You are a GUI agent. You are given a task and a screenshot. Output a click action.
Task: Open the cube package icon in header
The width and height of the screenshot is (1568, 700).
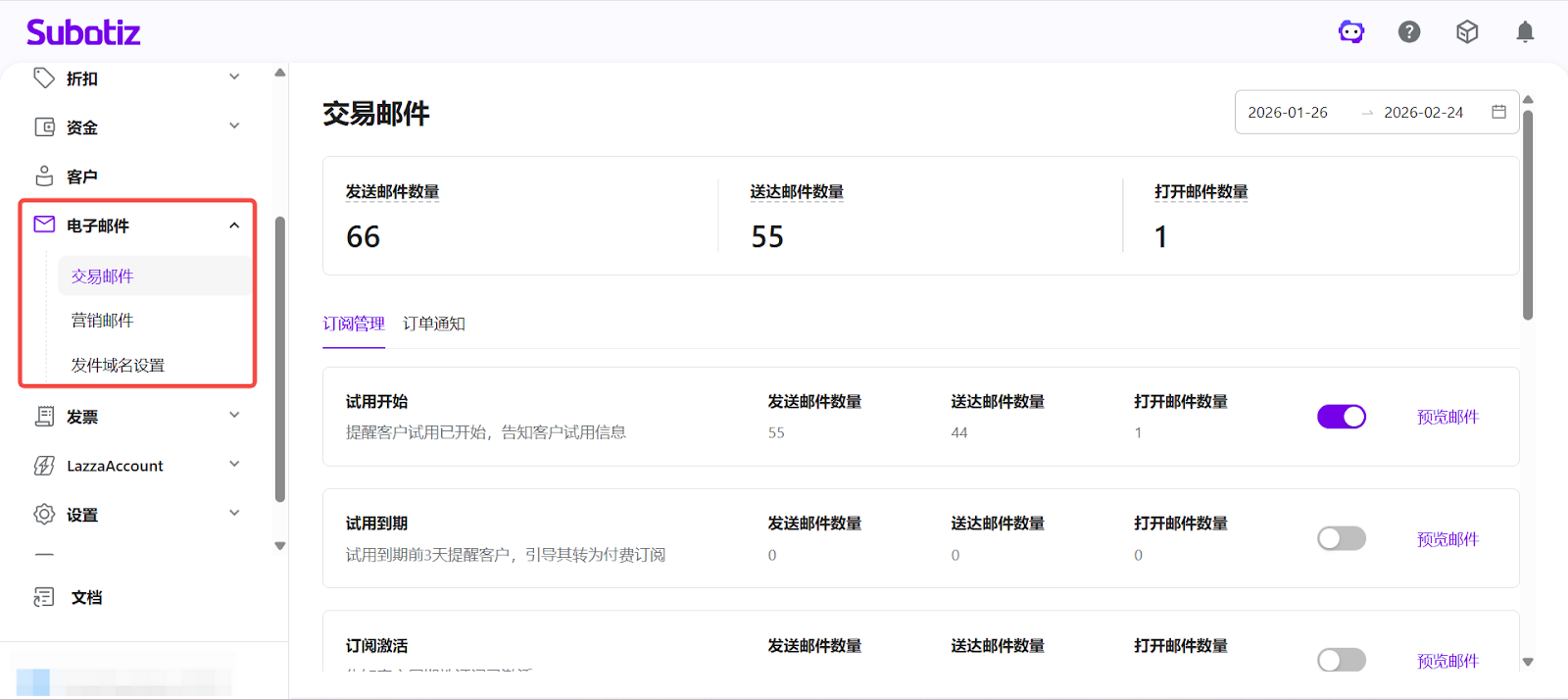point(1467,32)
